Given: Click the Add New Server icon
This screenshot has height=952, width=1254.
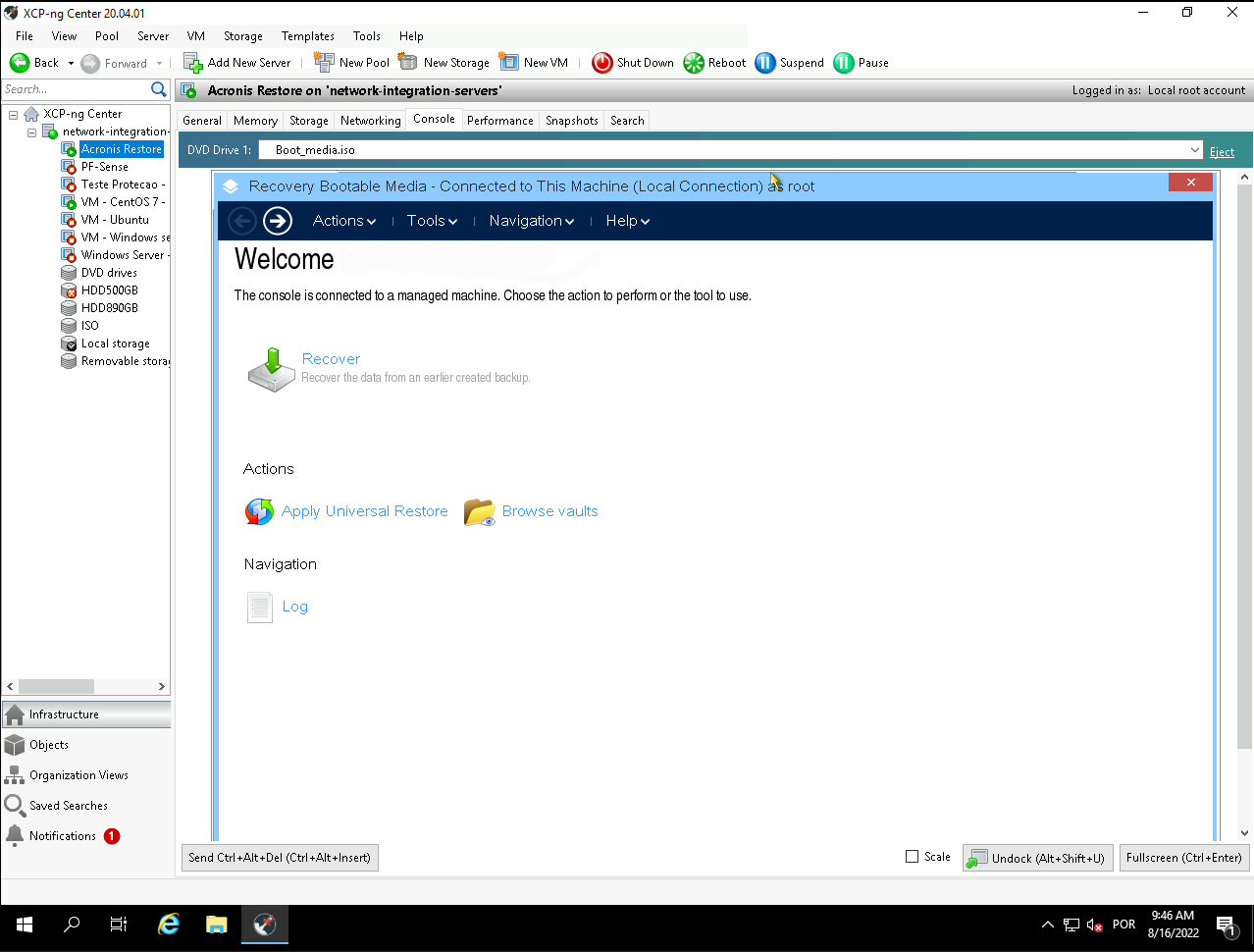Looking at the screenshot, I should (x=193, y=63).
